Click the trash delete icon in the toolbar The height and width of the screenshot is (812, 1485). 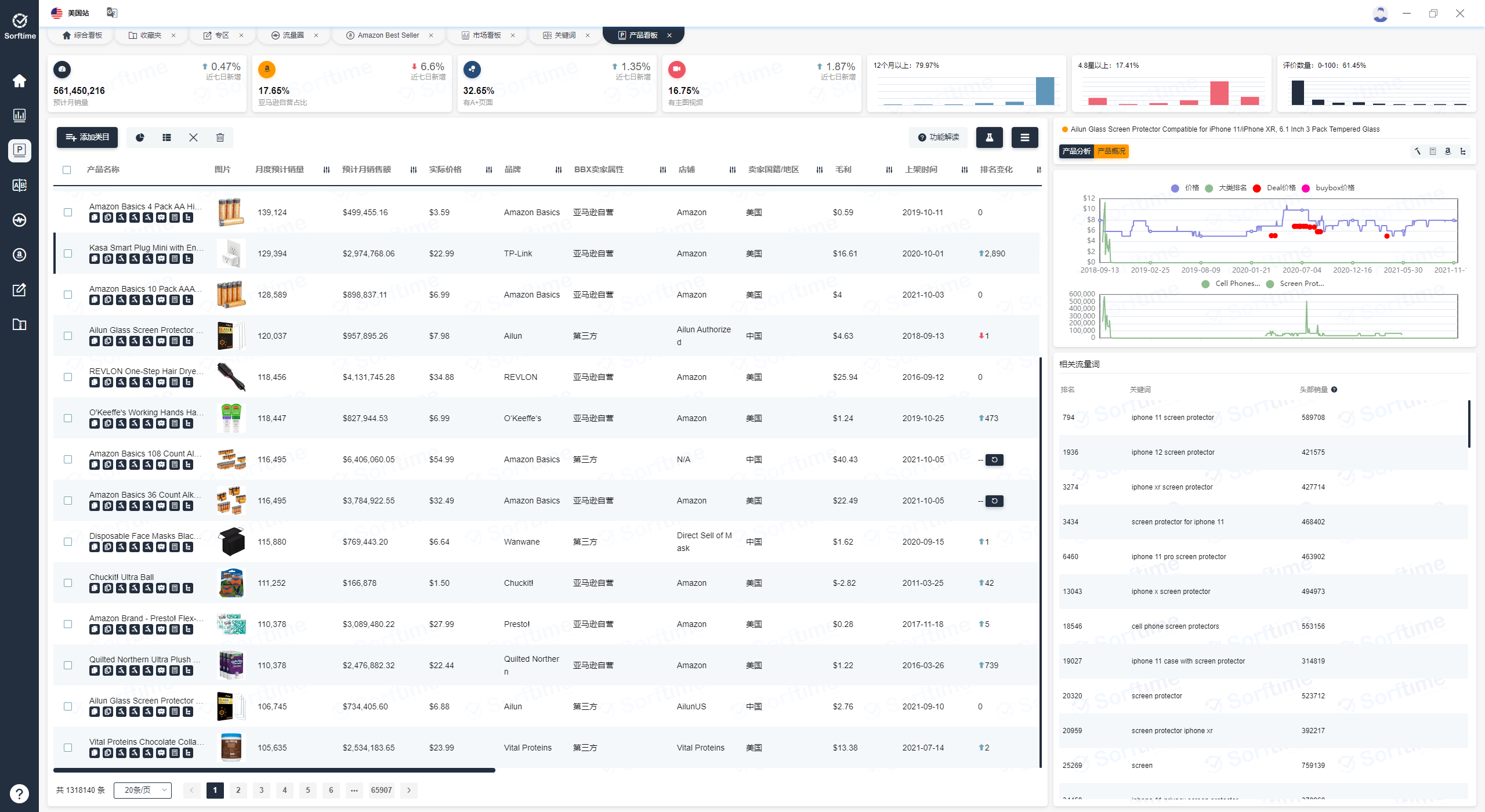220,137
